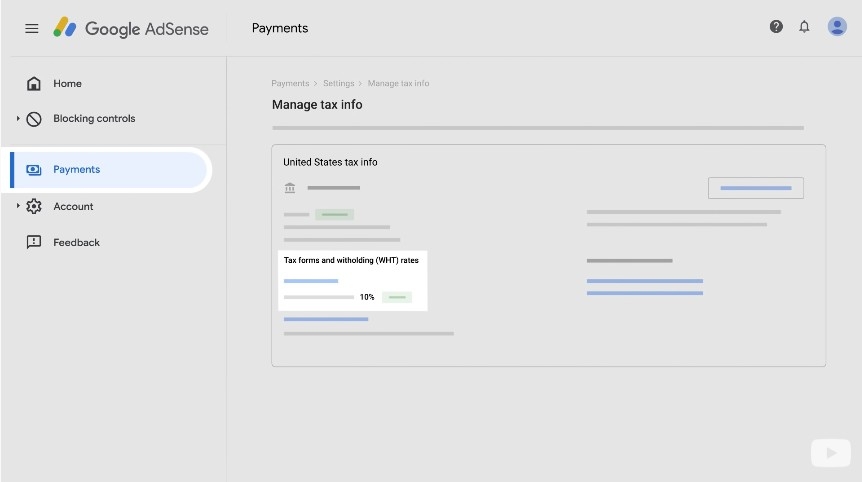This screenshot has height=482, width=862.
Task: Click the 10% withholding rate value
Action: 367,297
